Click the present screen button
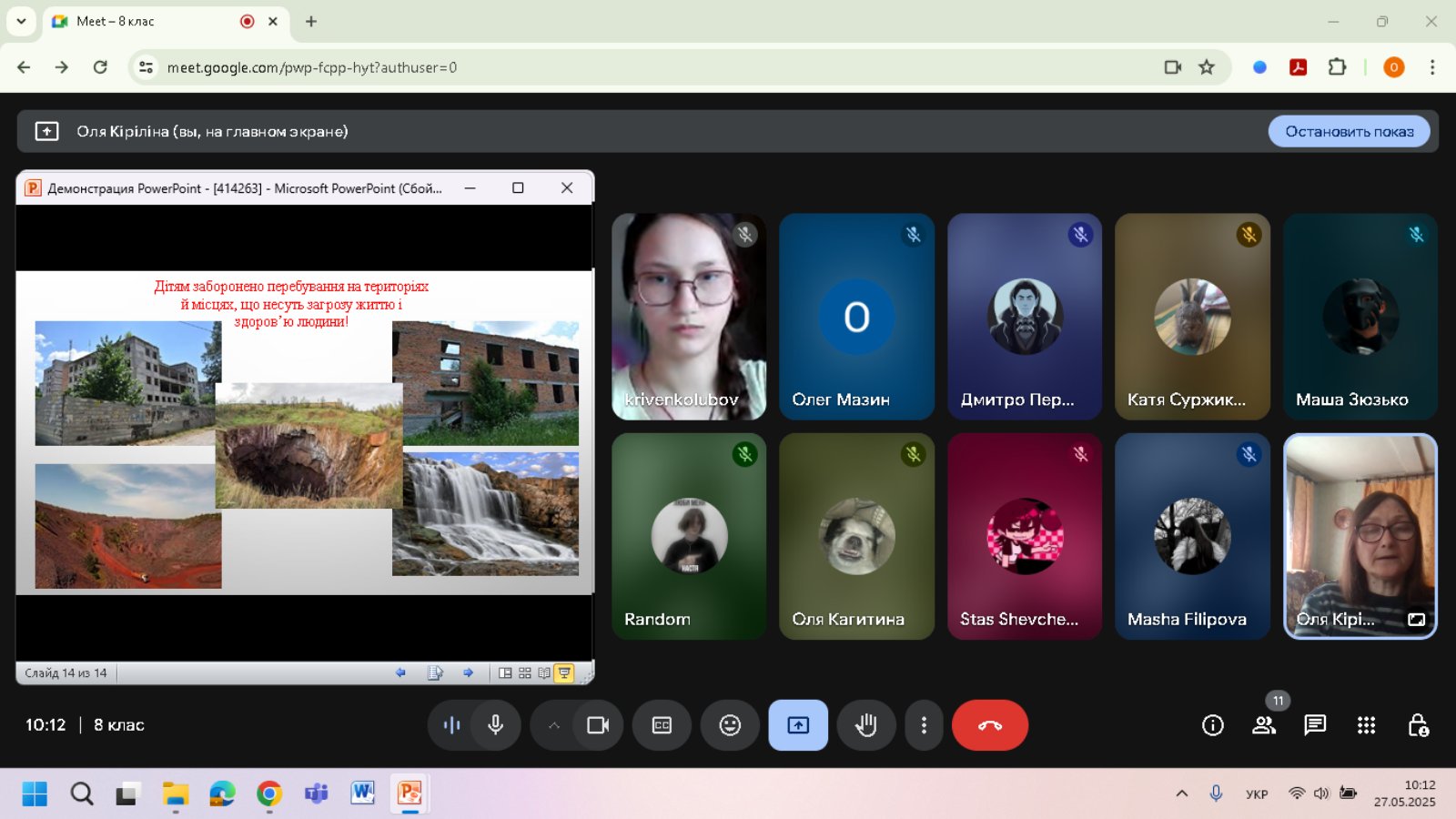1456x819 pixels. coord(798,725)
